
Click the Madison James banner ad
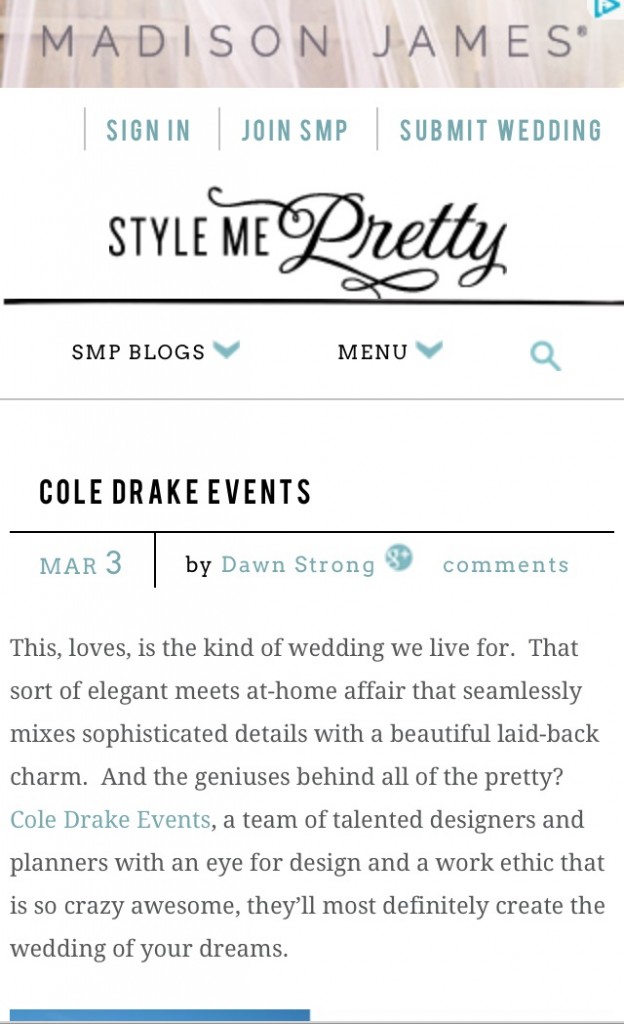tap(312, 43)
